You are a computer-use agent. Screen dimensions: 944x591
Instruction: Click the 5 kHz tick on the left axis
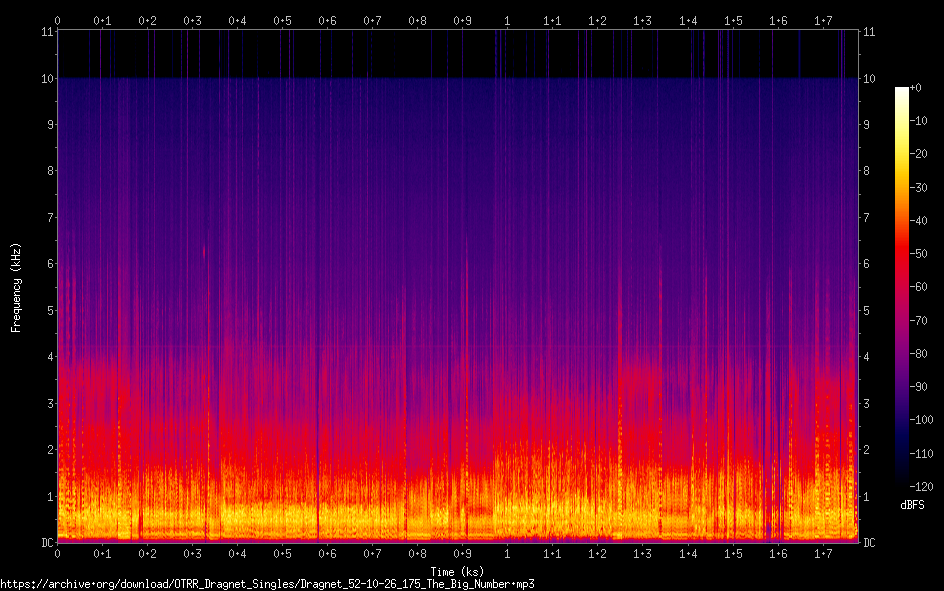click(49, 310)
